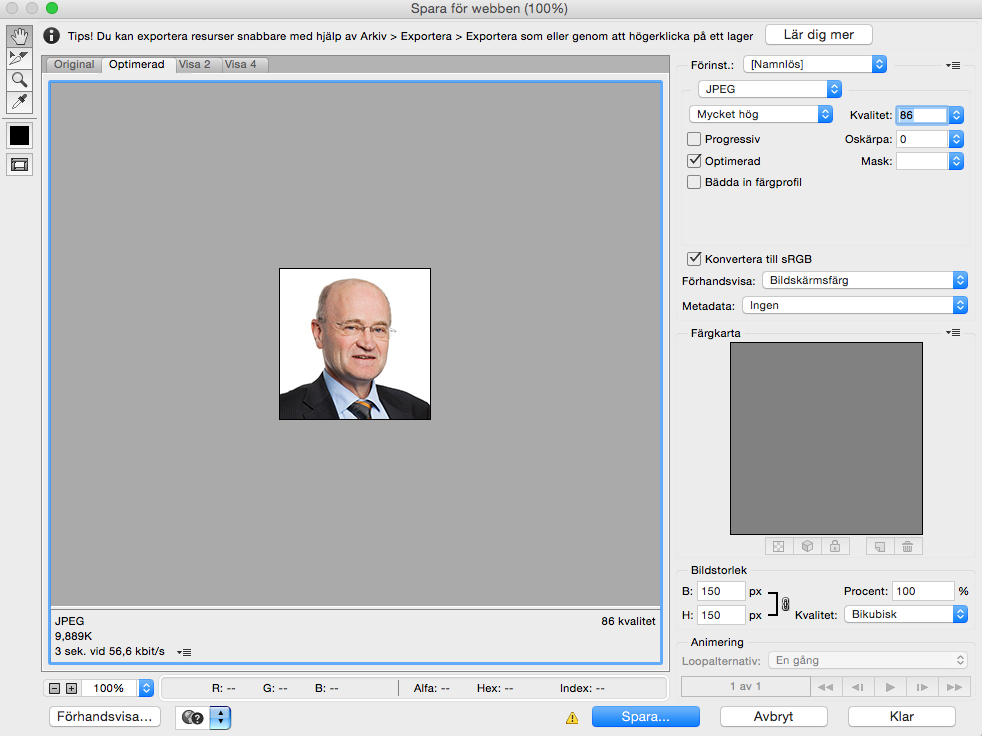The image size is (982, 736).
Task: Go to last animation frame
Action: [x=954, y=687]
